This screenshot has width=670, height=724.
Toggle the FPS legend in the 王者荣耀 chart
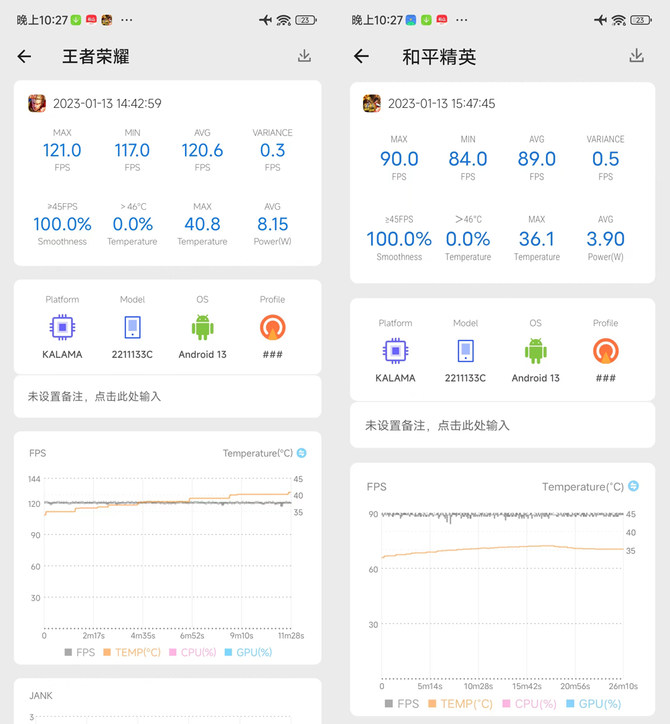click(79, 652)
